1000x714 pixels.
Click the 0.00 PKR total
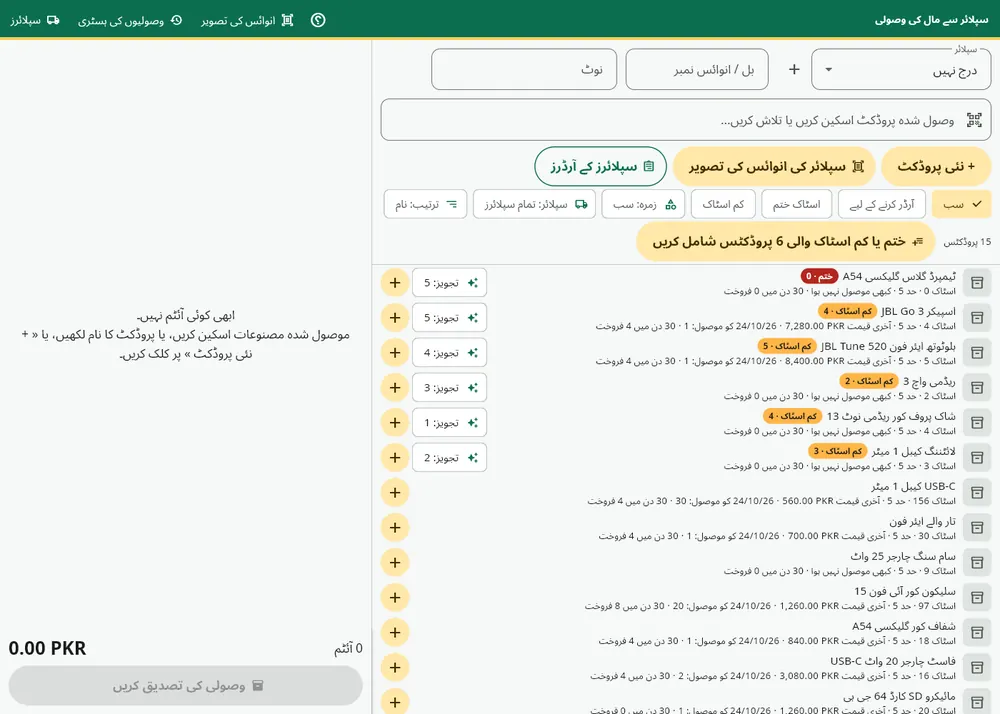(x=47, y=648)
